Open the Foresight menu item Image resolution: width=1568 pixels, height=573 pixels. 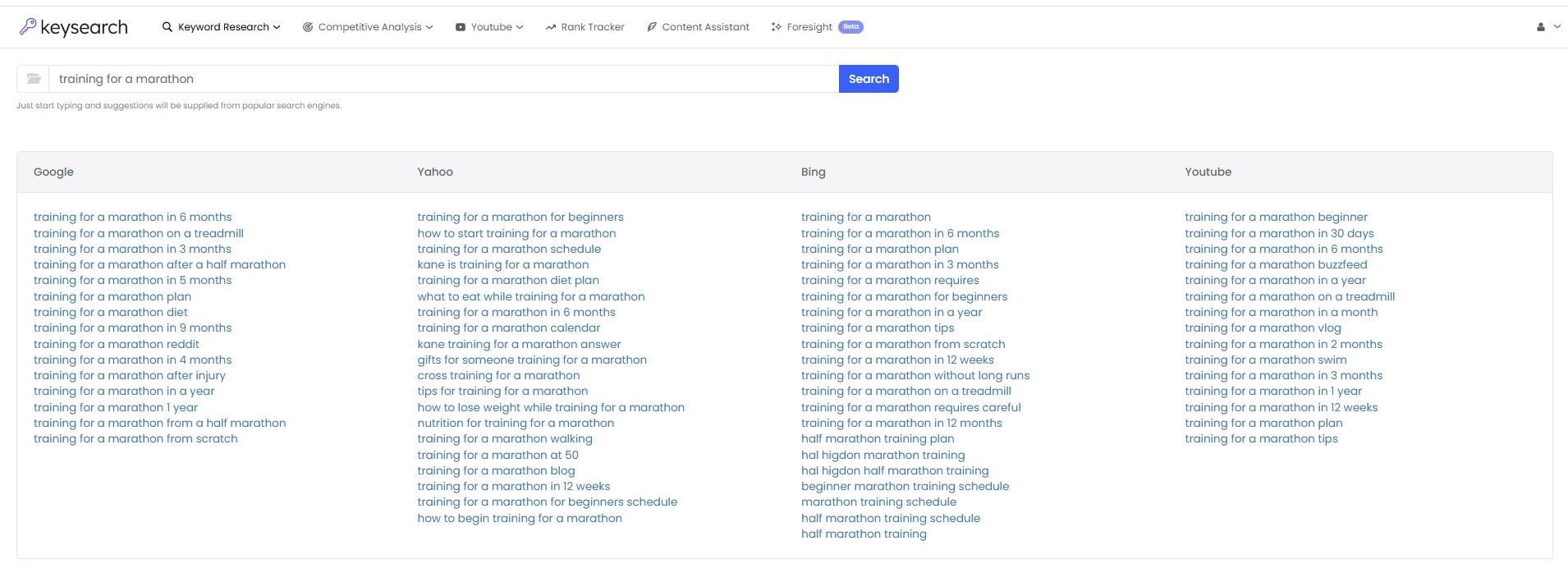[x=809, y=27]
